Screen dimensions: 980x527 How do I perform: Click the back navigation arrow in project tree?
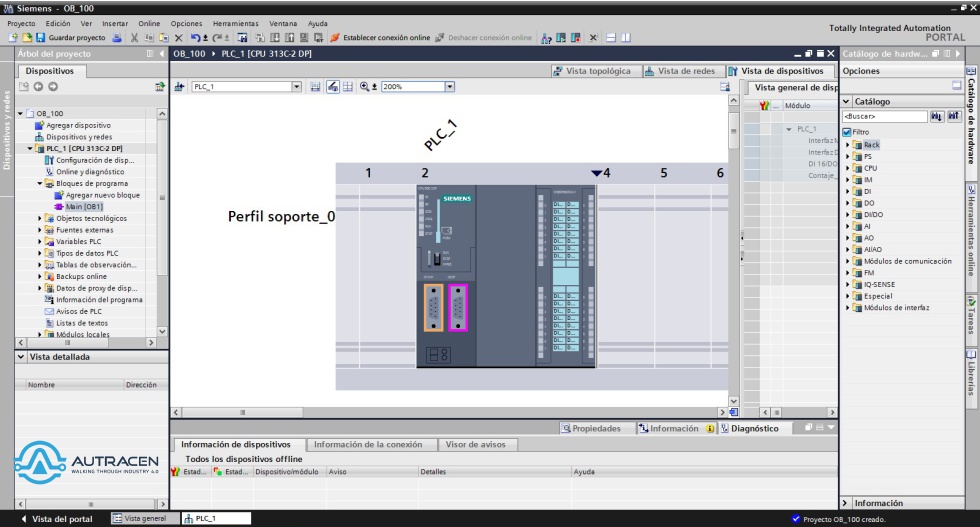pyautogui.click(x=39, y=86)
